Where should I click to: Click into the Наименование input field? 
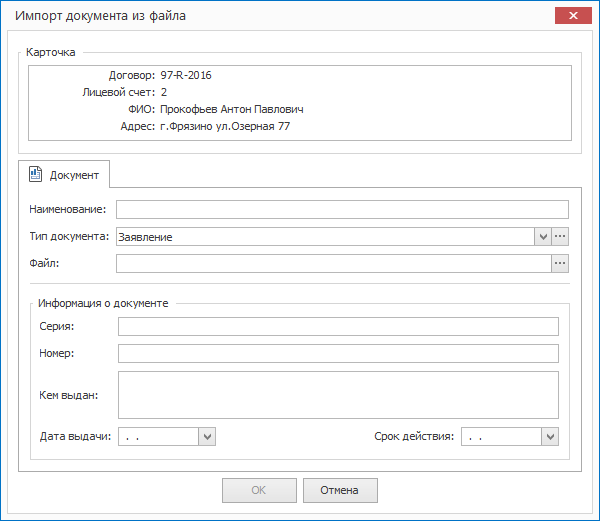[x=342, y=210]
